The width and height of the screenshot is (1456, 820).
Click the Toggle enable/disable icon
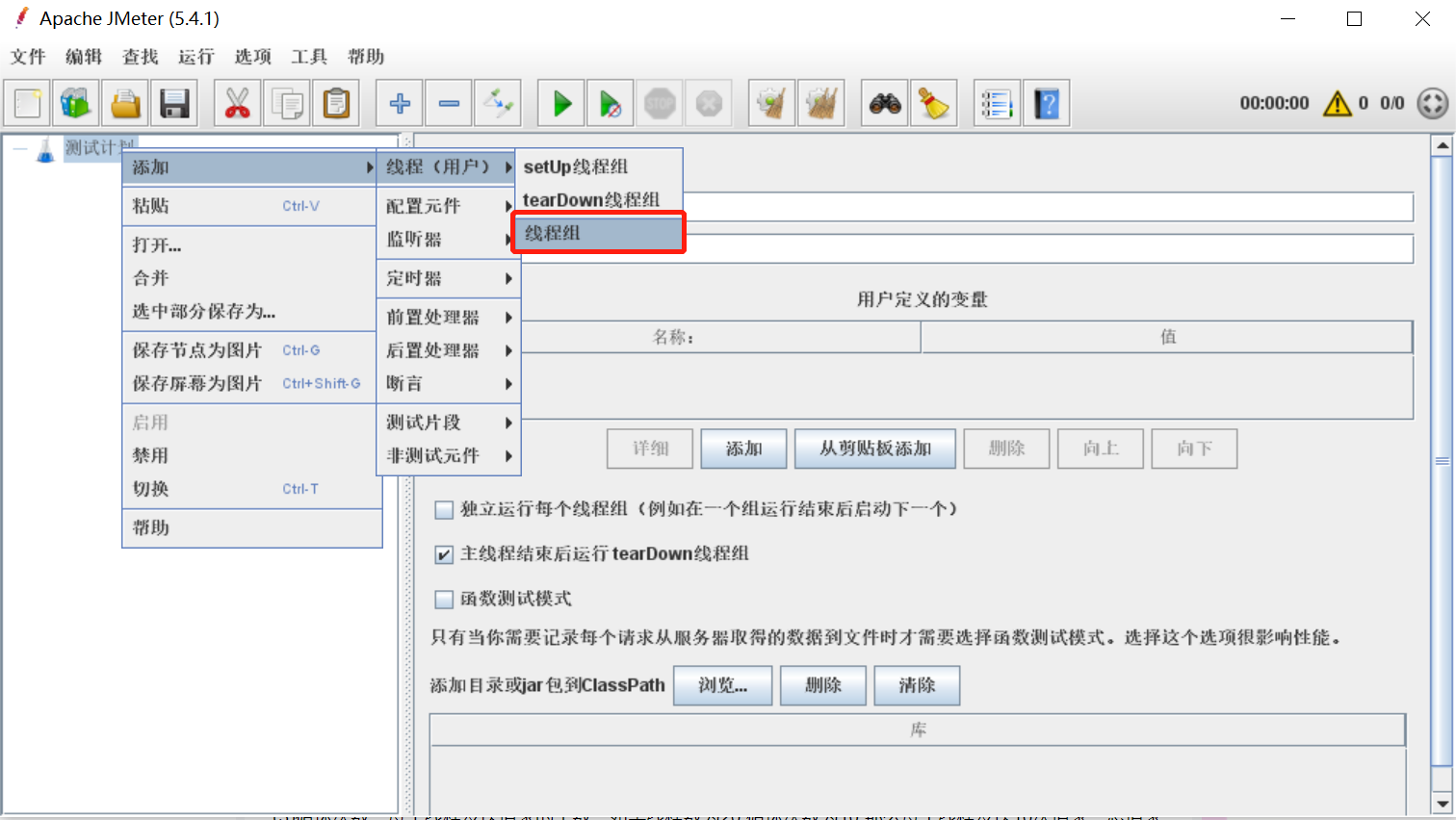[x=498, y=103]
